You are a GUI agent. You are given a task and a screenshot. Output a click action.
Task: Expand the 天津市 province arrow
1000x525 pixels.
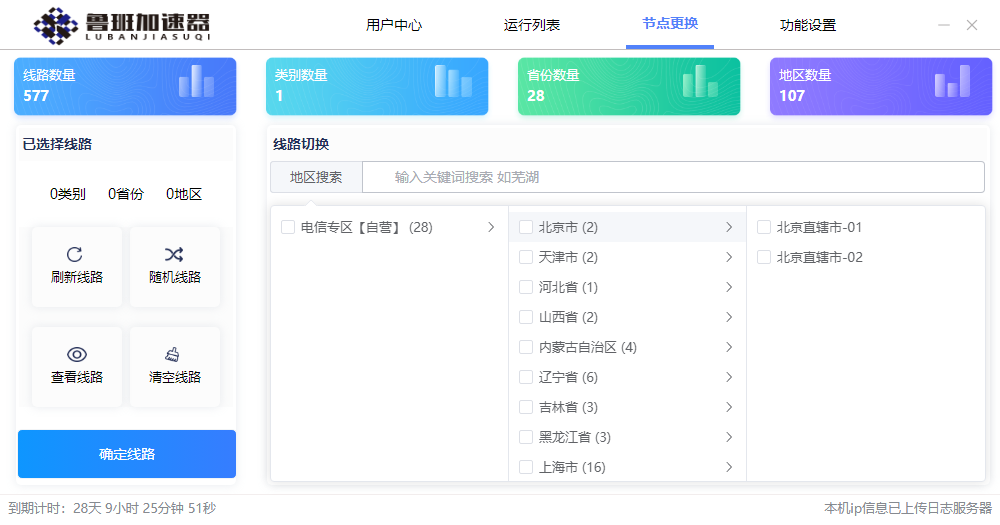pyautogui.click(x=729, y=257)
